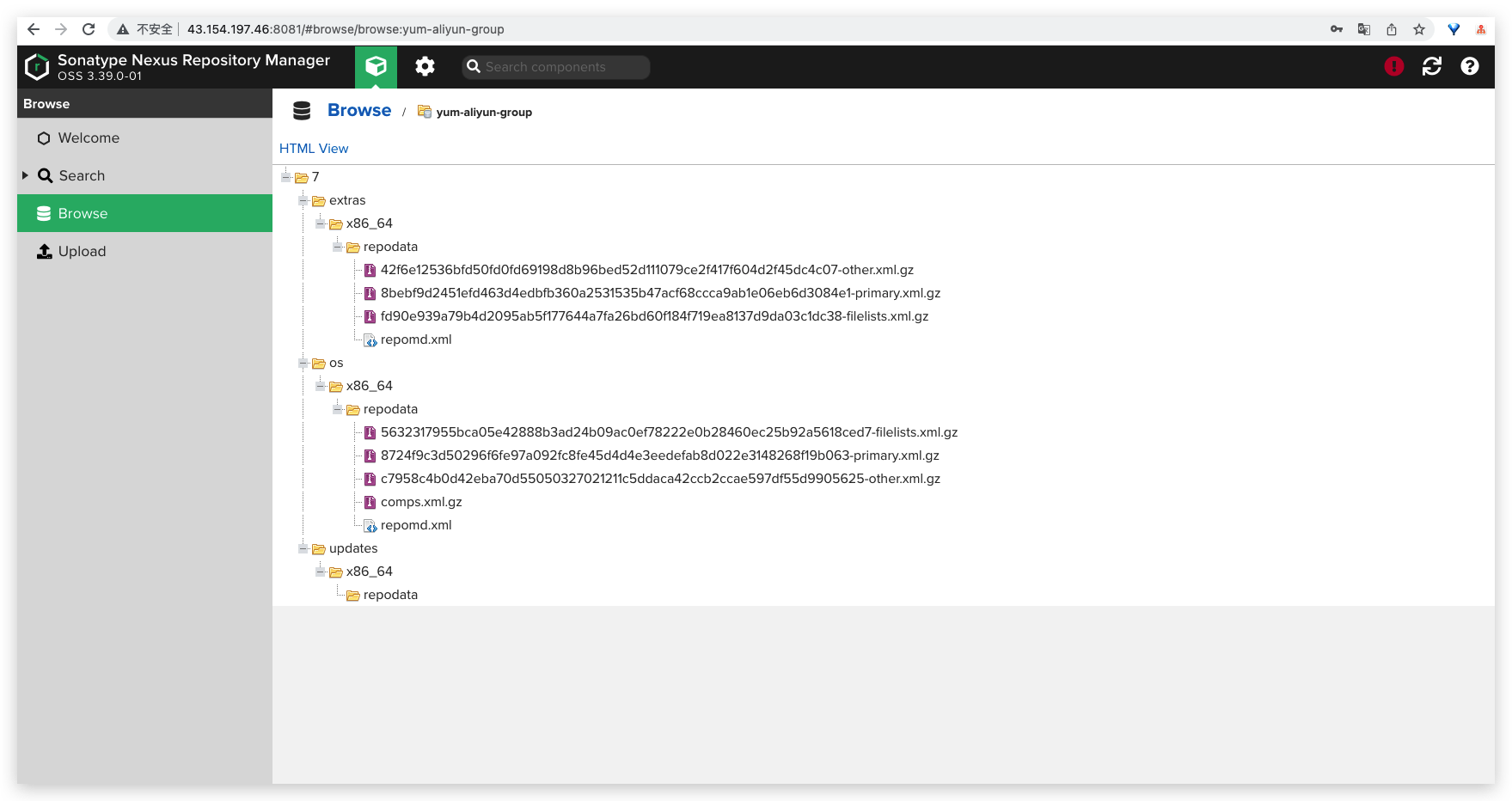Open Welcome in the sidebar
This screenshot has width=1512, height=801.
88,138
